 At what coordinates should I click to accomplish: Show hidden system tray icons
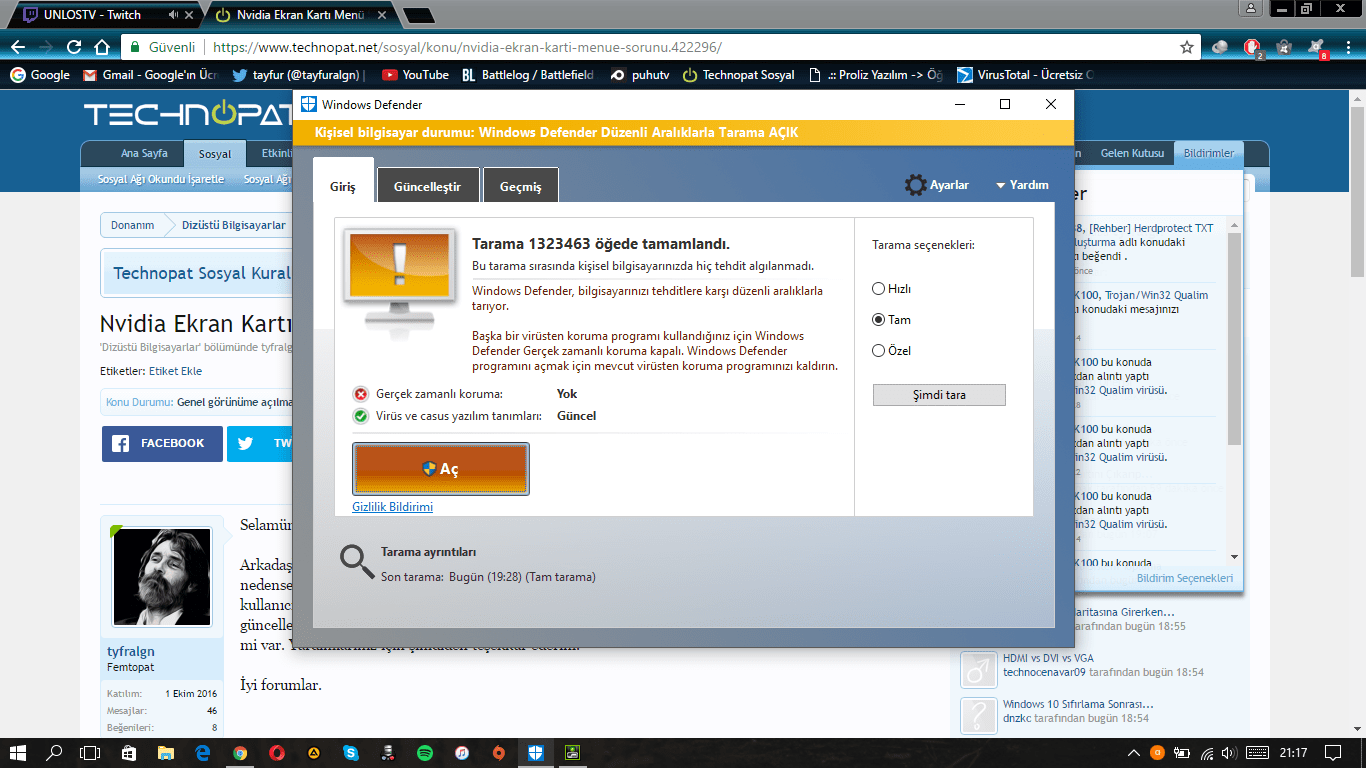(x=1134, y=753)
